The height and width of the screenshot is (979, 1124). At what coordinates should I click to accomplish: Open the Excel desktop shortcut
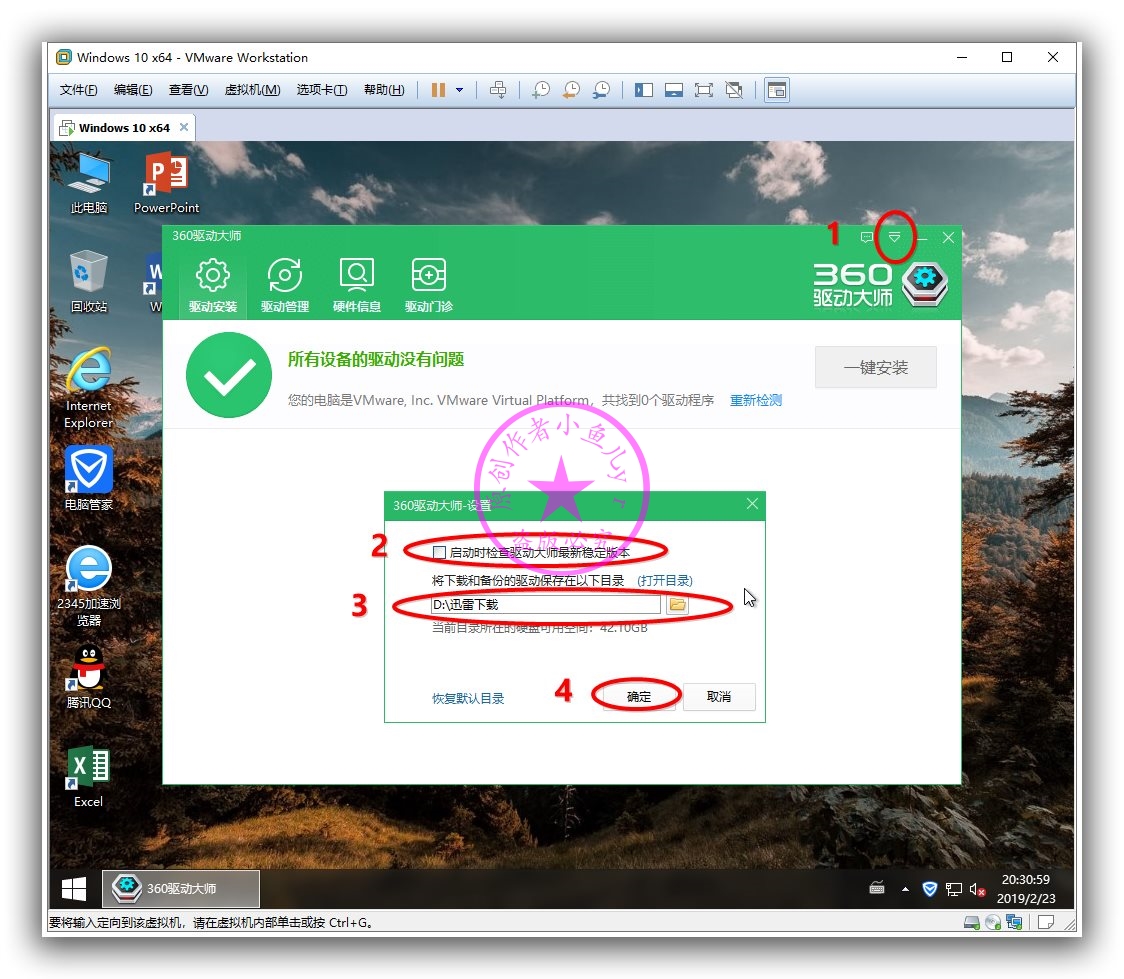89,777
